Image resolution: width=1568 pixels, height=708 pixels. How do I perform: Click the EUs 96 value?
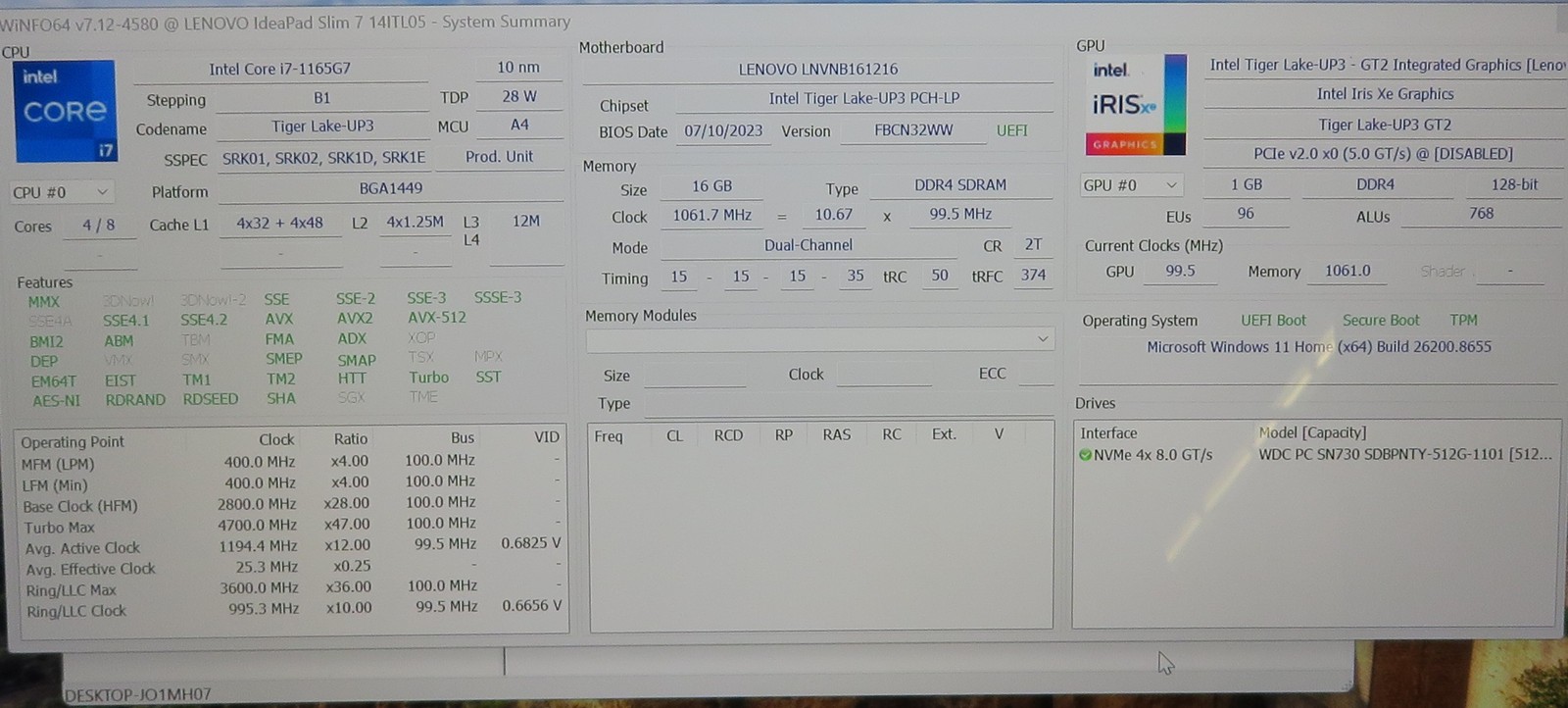(1245, 214)
